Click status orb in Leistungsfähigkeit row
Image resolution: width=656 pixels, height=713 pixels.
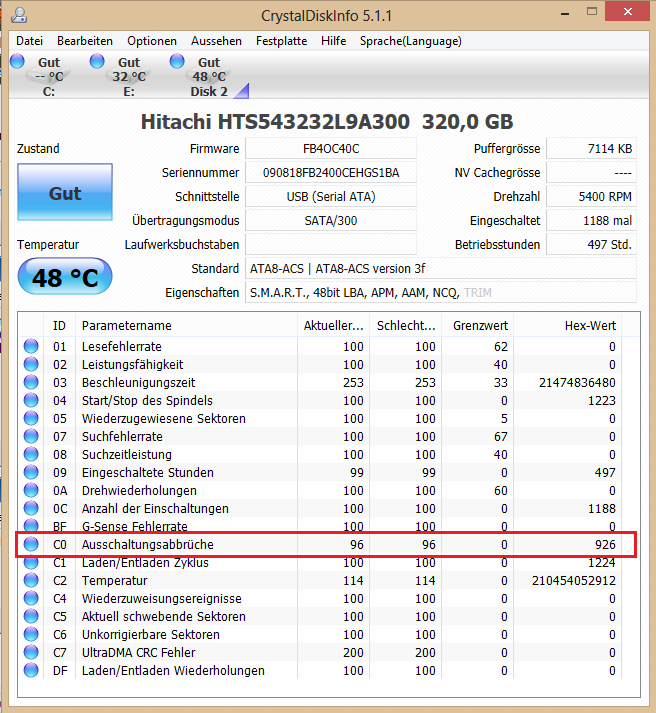(x=31, y=364)
